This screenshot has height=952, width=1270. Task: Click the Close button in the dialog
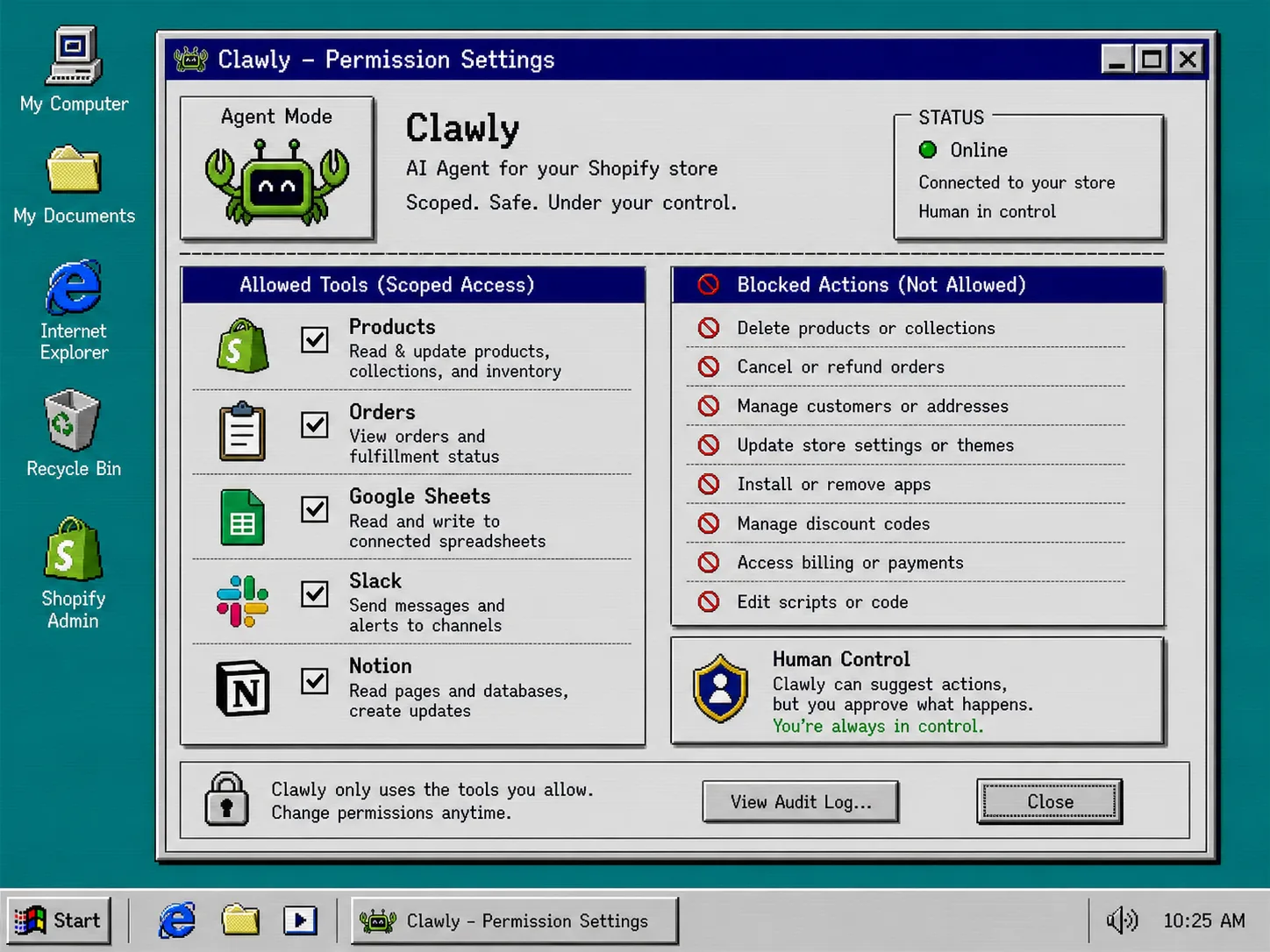coord(1050,801)
